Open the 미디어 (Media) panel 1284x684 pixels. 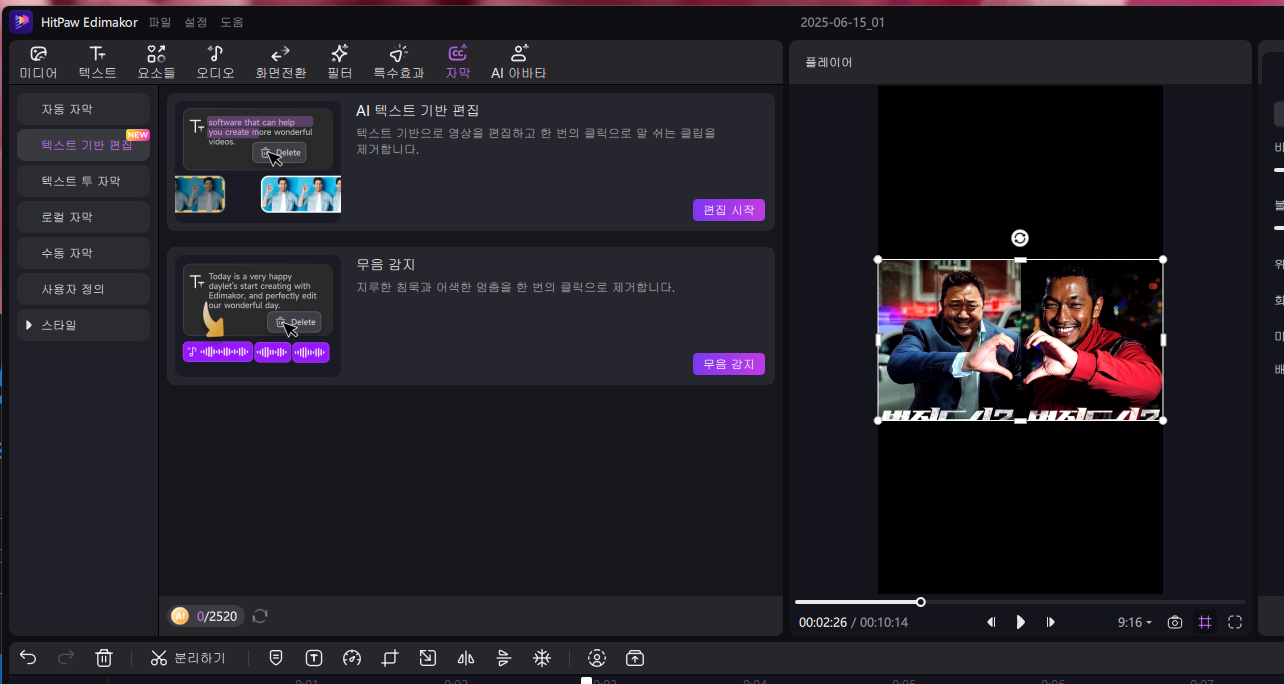(38, 62)
